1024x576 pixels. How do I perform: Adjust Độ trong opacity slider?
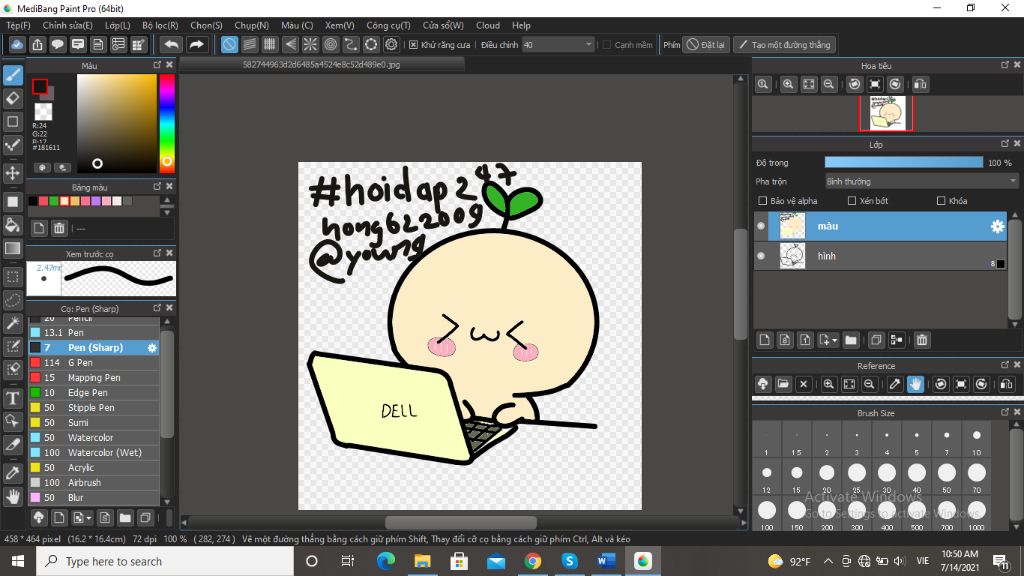coord(903,163)
